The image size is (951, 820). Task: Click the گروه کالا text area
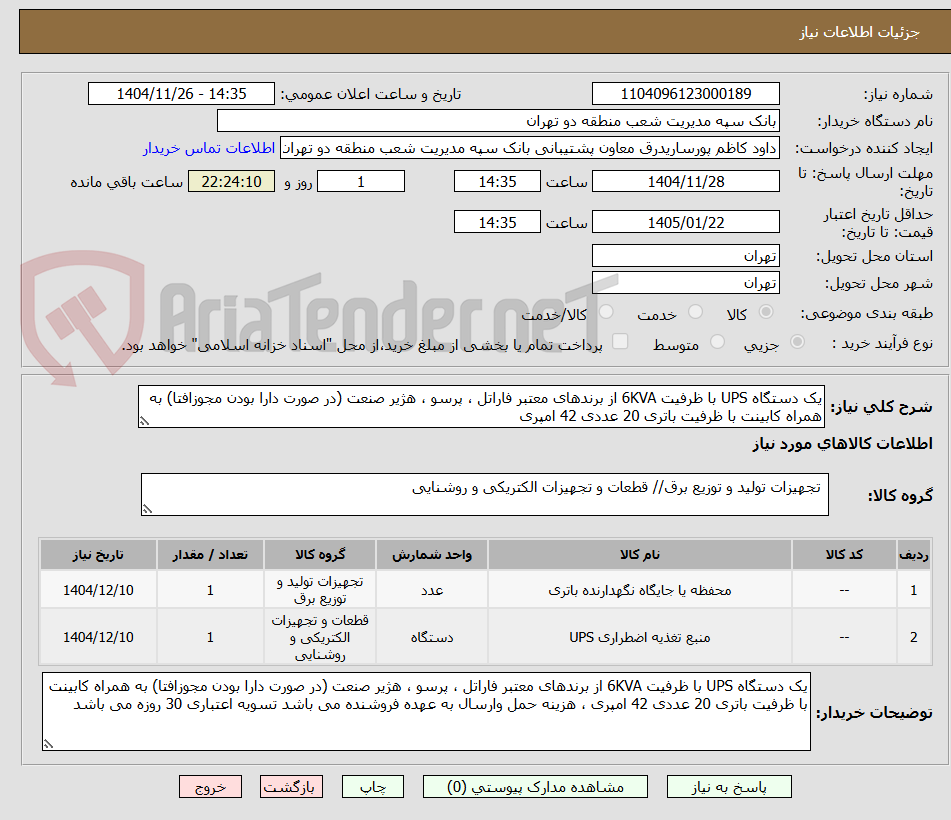pos(485,495)
